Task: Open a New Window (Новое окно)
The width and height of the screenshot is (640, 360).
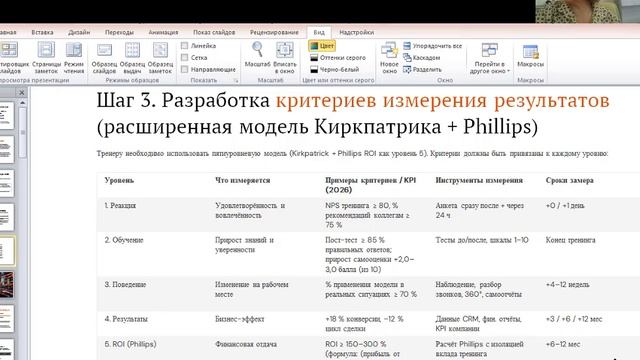Action: (x=389, y=57)
